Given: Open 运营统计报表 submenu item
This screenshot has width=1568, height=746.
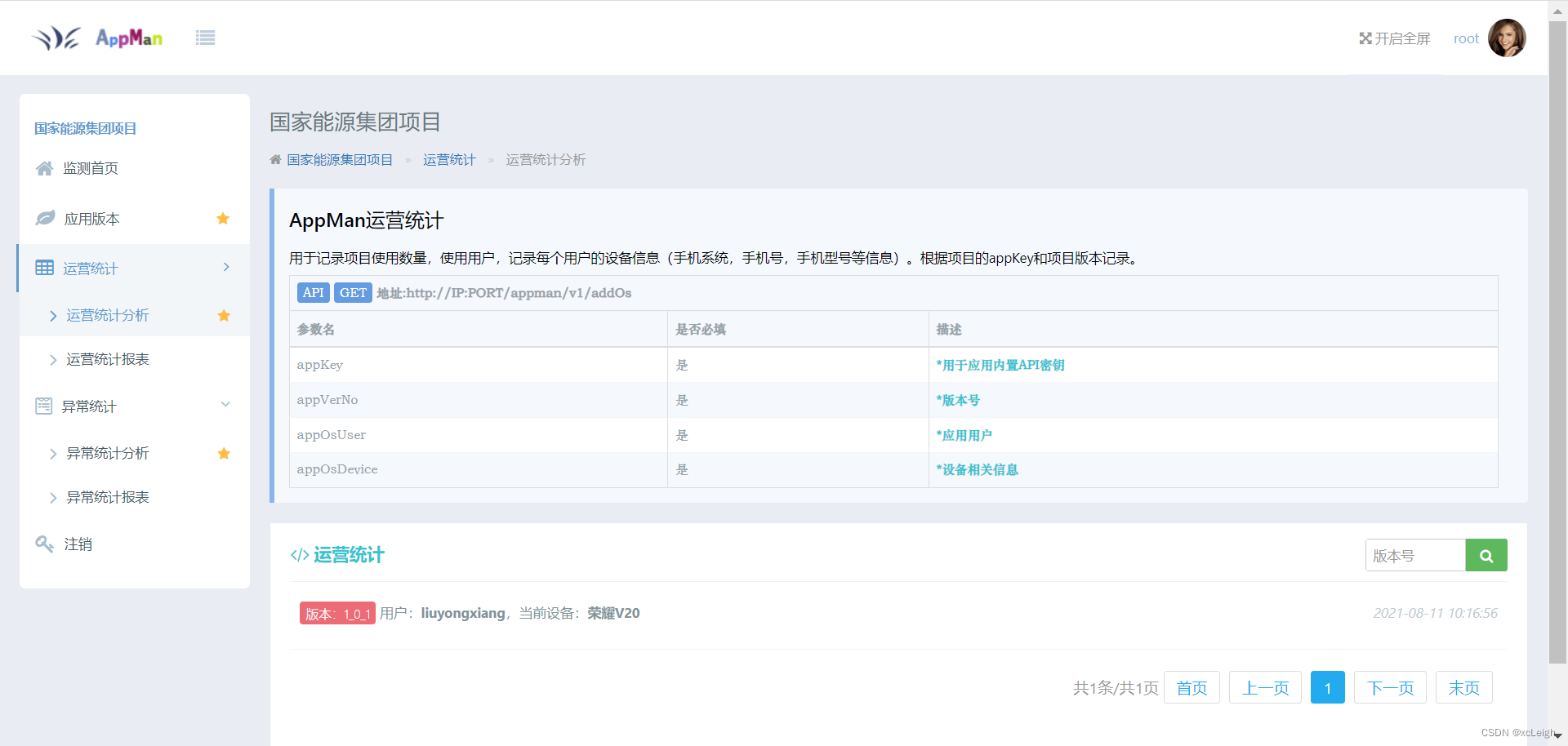Looking at the screenshot, I should tap(108, 359).
